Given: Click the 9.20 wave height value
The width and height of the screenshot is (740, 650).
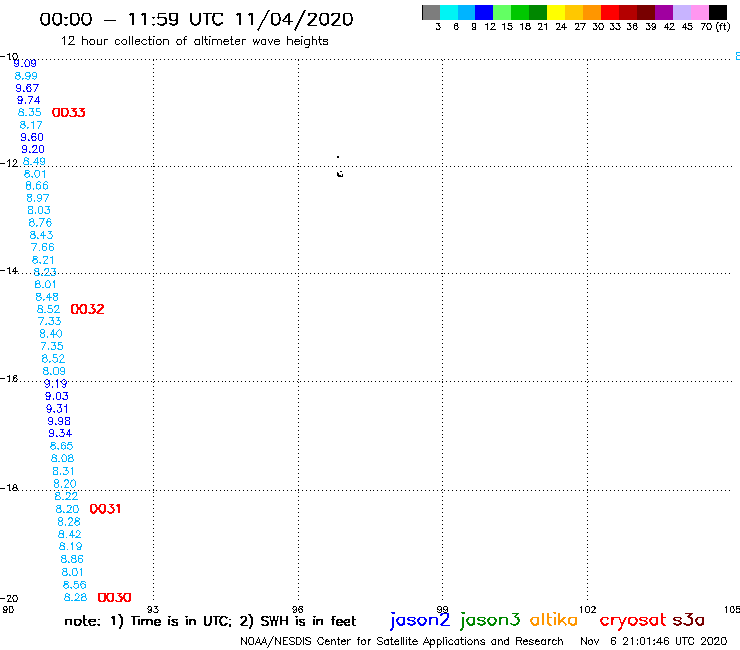Looking at the screenshot, I should (x=33, y=150).
